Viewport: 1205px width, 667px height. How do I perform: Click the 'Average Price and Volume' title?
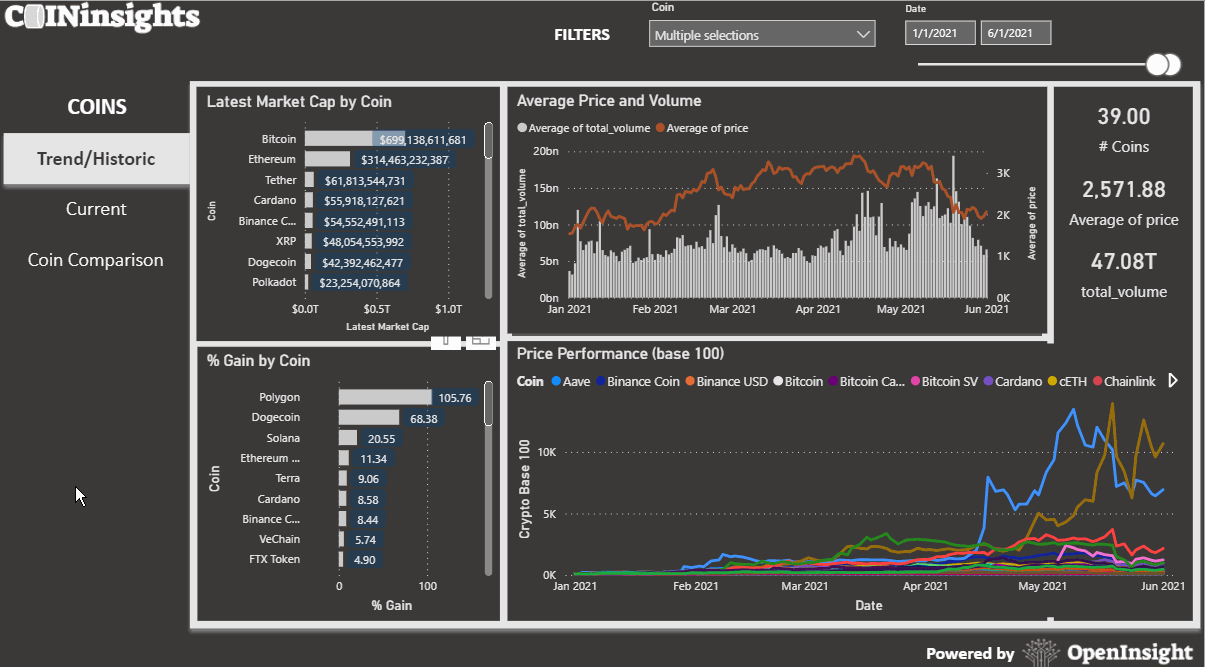tap(609, 100)
